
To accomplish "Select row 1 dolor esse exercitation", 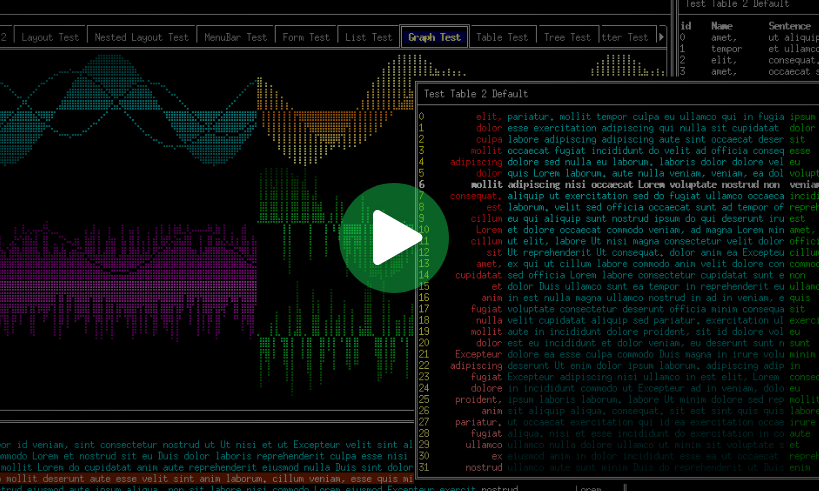I will point(618,128).
